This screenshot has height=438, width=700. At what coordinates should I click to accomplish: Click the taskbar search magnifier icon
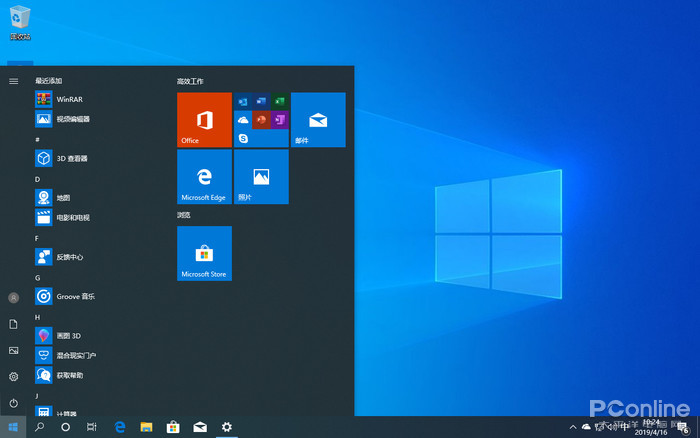coord(40,427)
